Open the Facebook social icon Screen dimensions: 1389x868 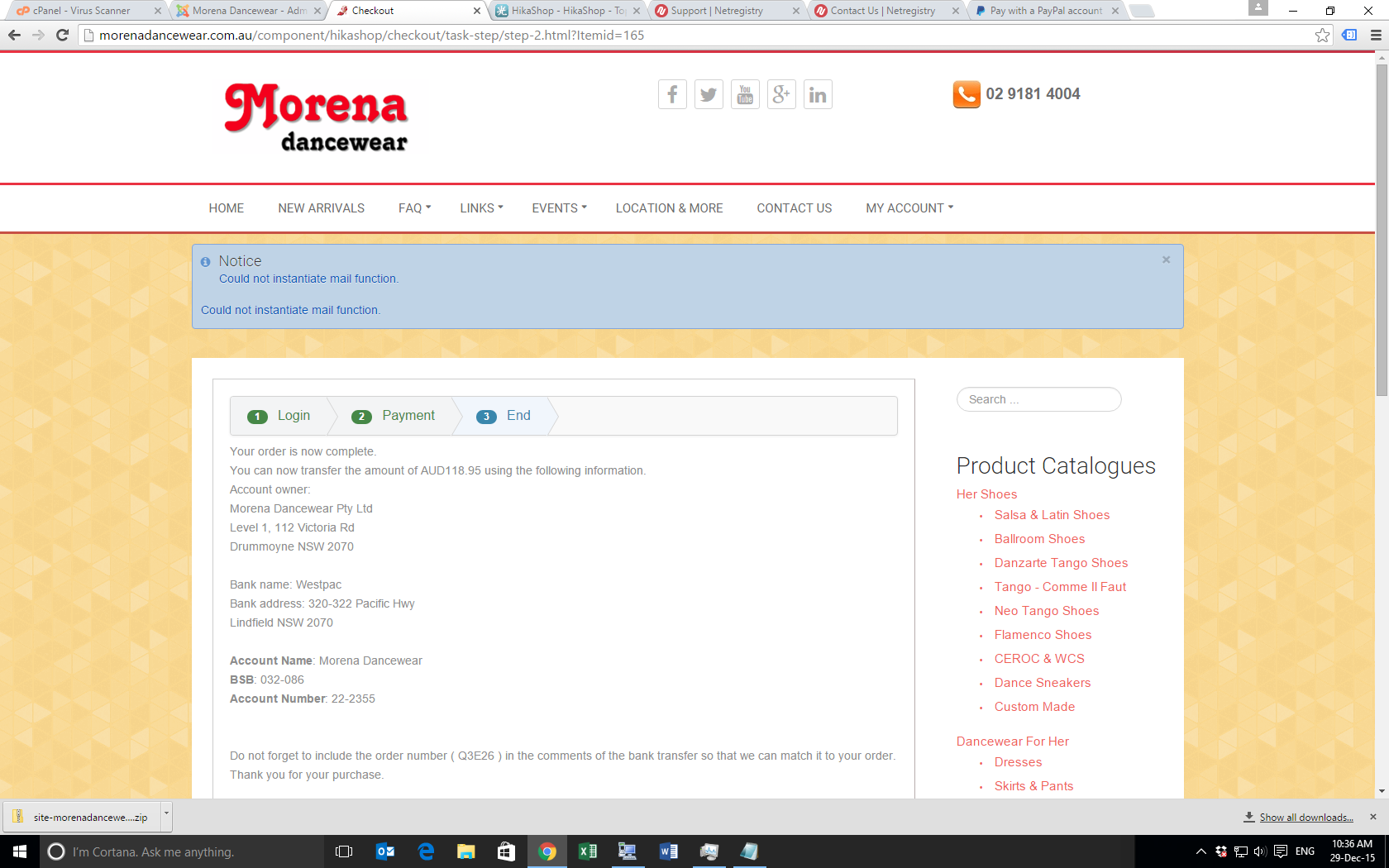coord(672,94)
